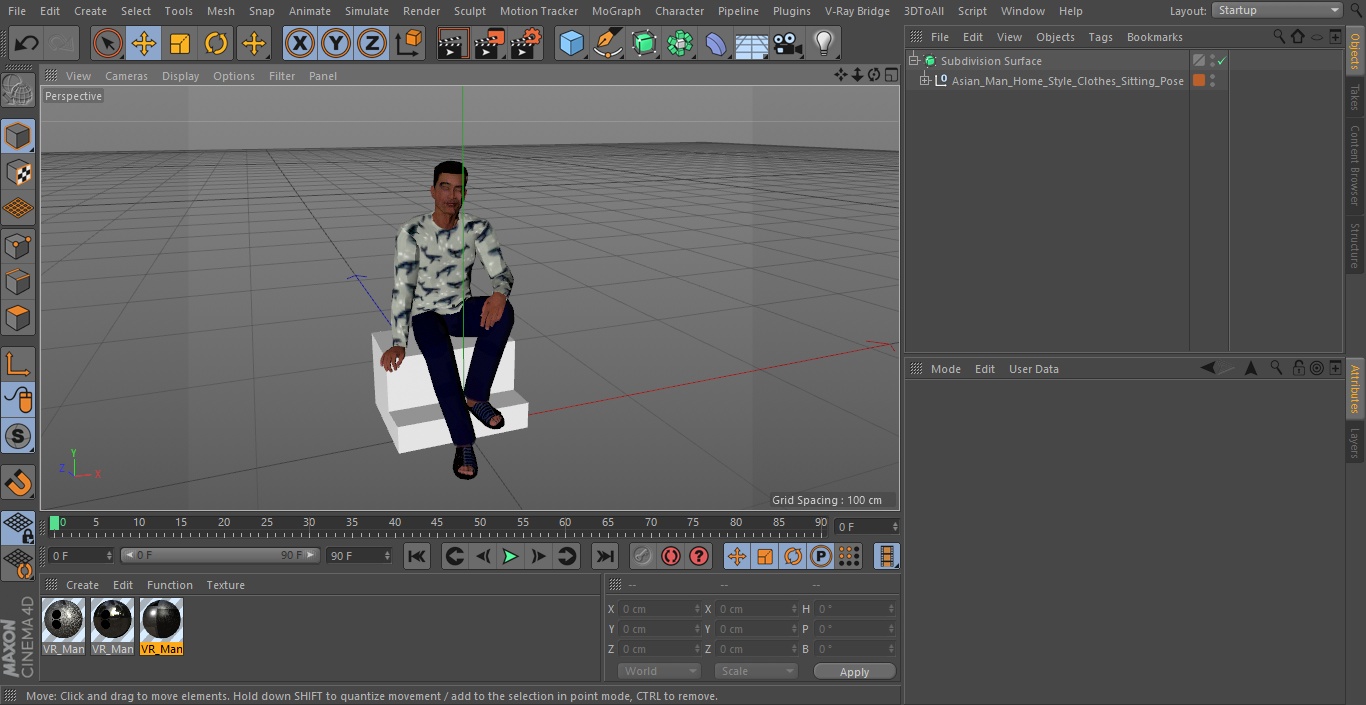1366x705 pixels.
Task: Add a Cube primitive object
Action: pyautogui.click(x=571, y=44)
